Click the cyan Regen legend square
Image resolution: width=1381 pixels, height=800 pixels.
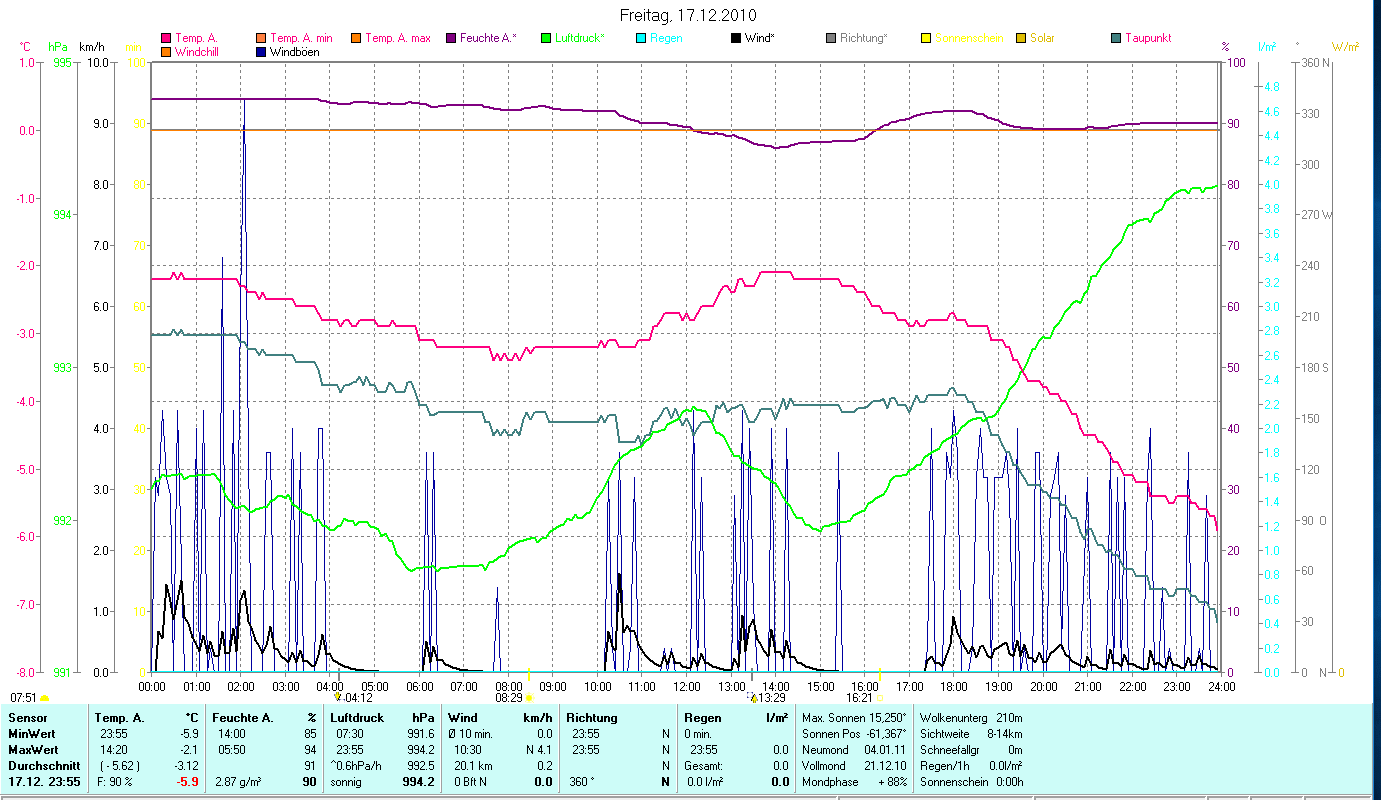pos(641,38)
